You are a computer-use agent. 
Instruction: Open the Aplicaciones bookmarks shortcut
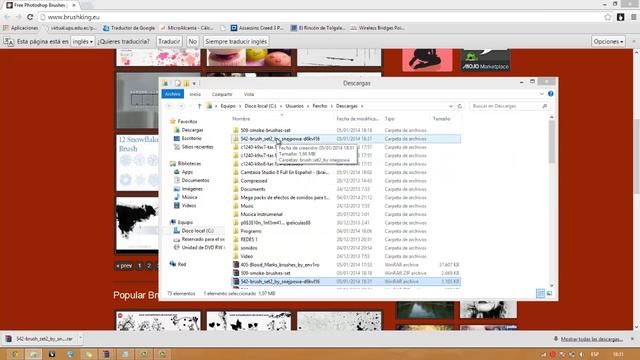click(x=21, y=28)
